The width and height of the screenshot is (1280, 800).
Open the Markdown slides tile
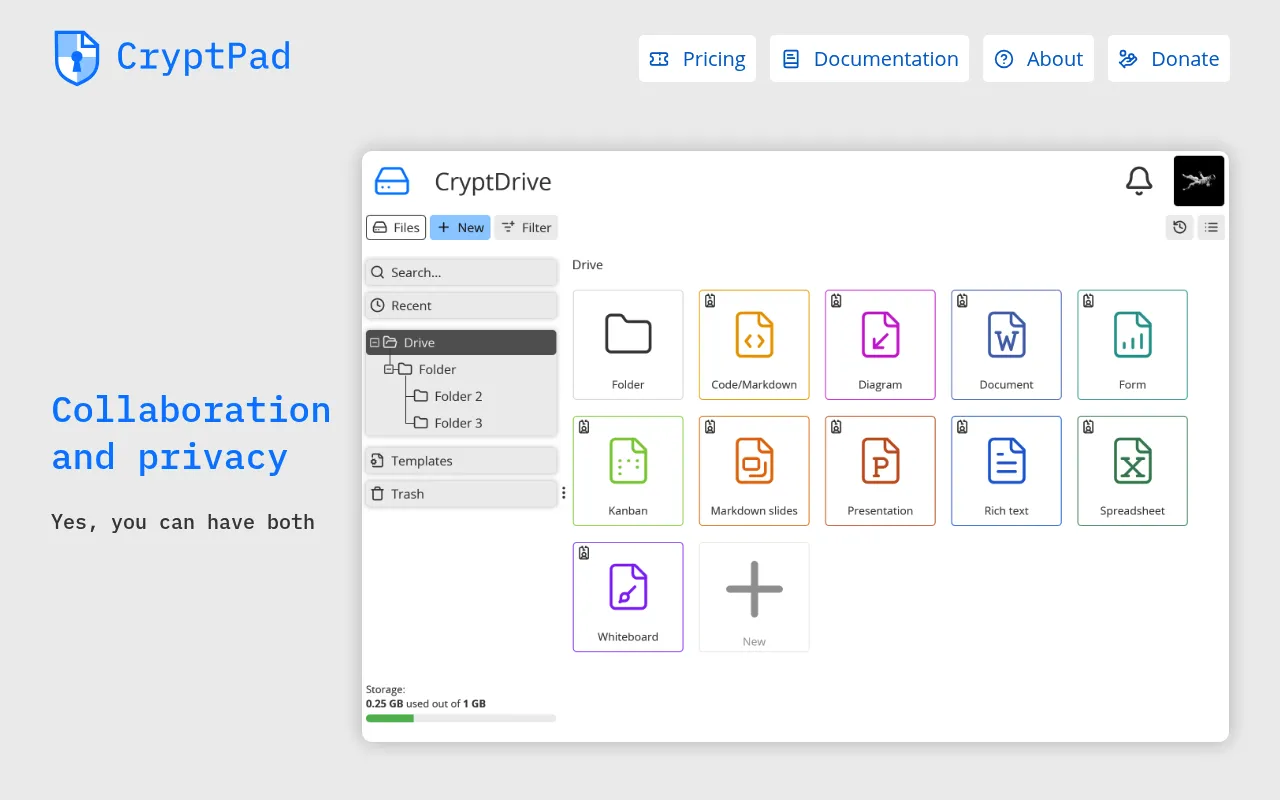tap(754, 471)
